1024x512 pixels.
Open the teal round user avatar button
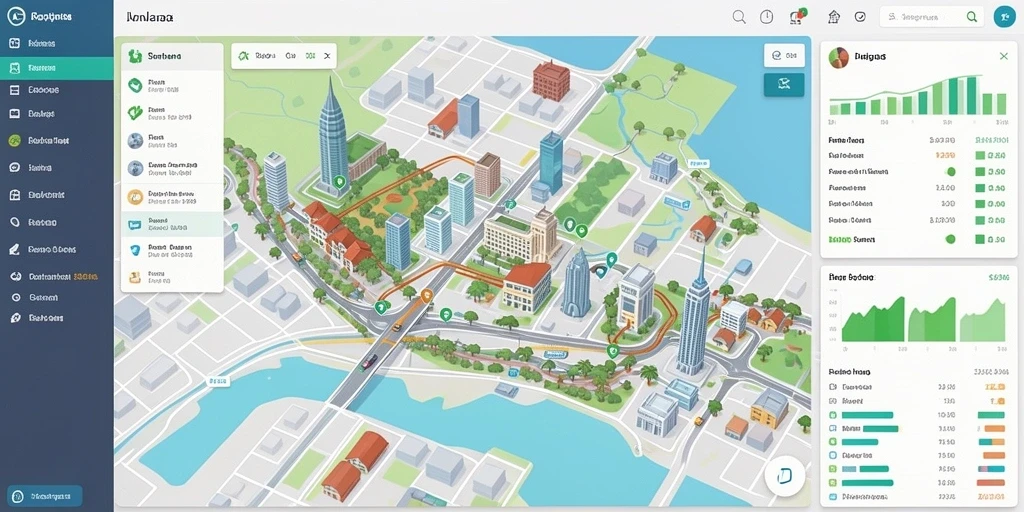click(1004, 17)
